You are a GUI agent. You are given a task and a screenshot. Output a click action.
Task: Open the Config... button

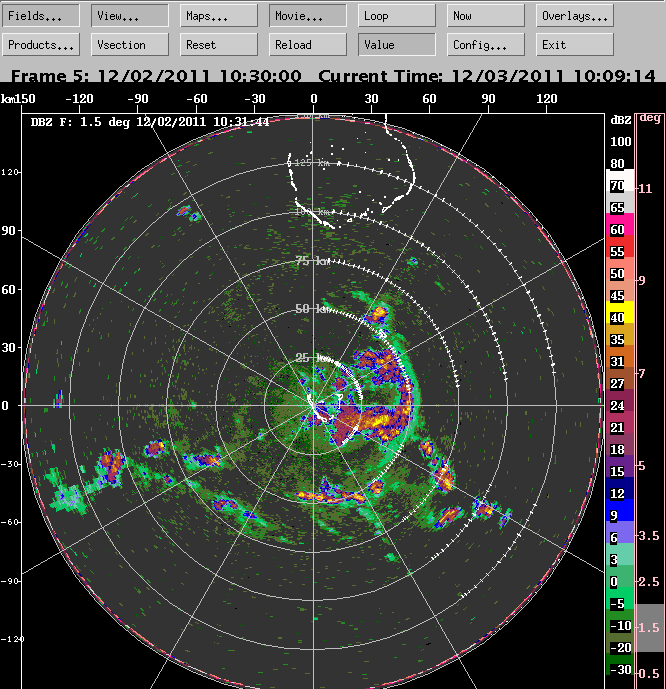pos(486,45)
